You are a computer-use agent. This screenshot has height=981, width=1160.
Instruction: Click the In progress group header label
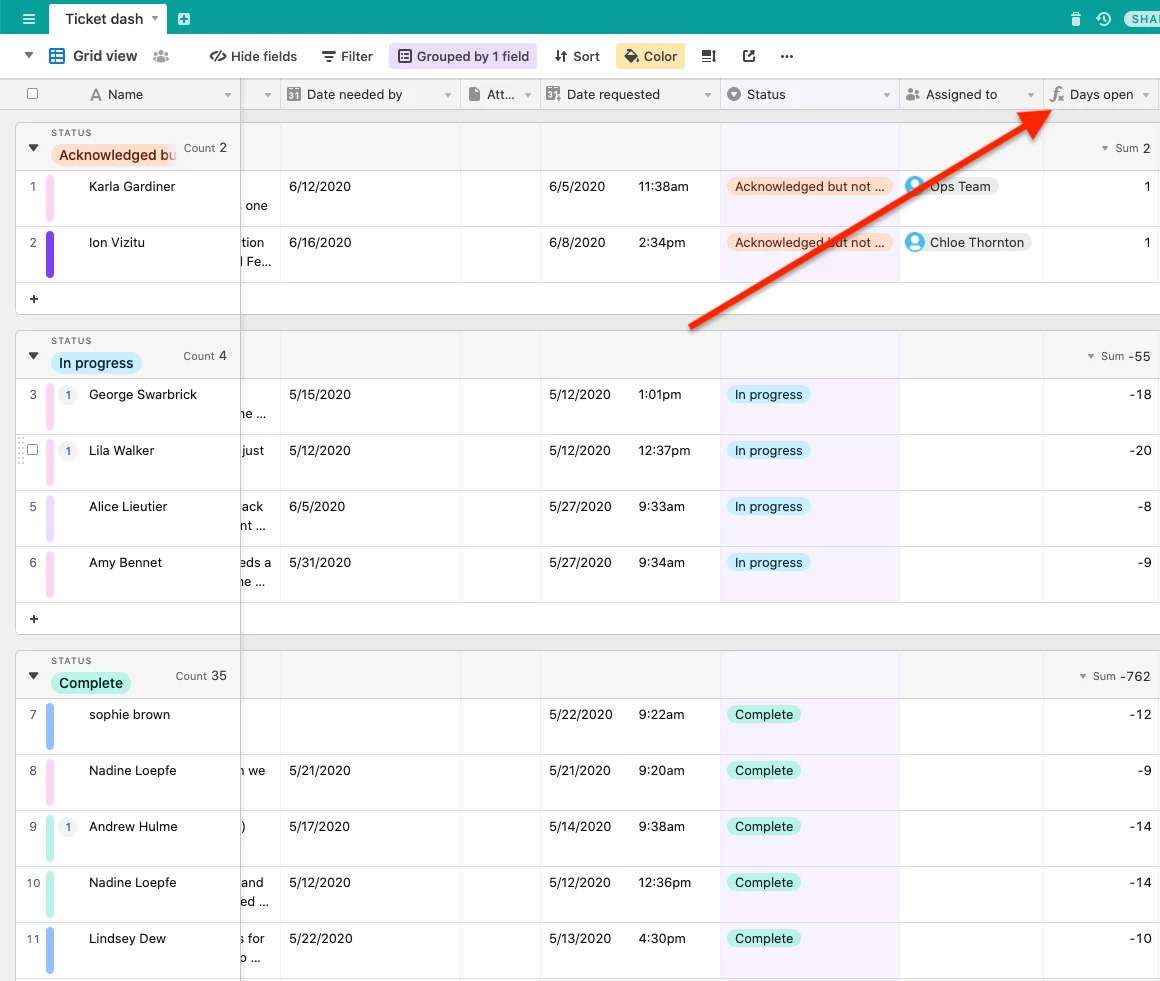click(96, 363)
